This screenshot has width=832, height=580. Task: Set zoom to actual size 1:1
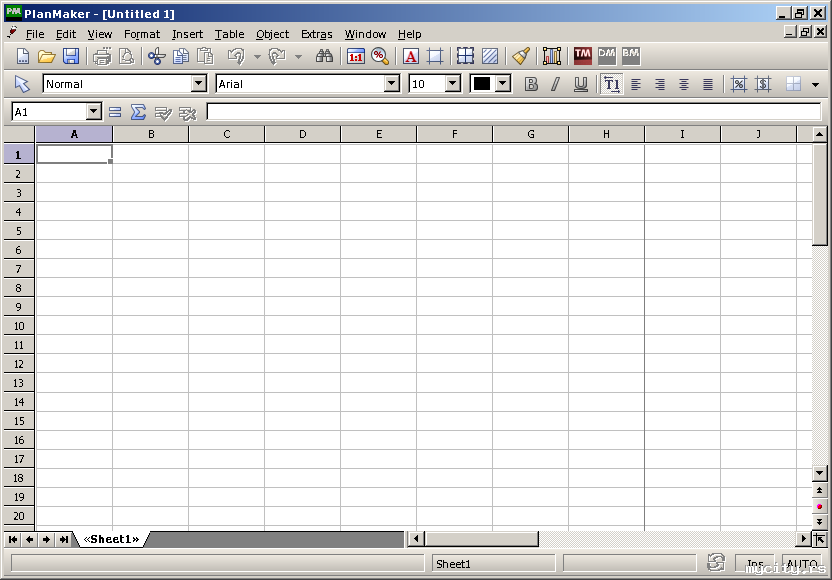(x=356, y=56)
